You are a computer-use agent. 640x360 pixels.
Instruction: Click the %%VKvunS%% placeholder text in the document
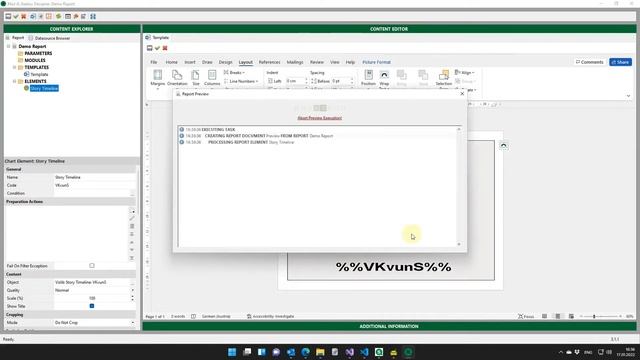coord(393,267)
